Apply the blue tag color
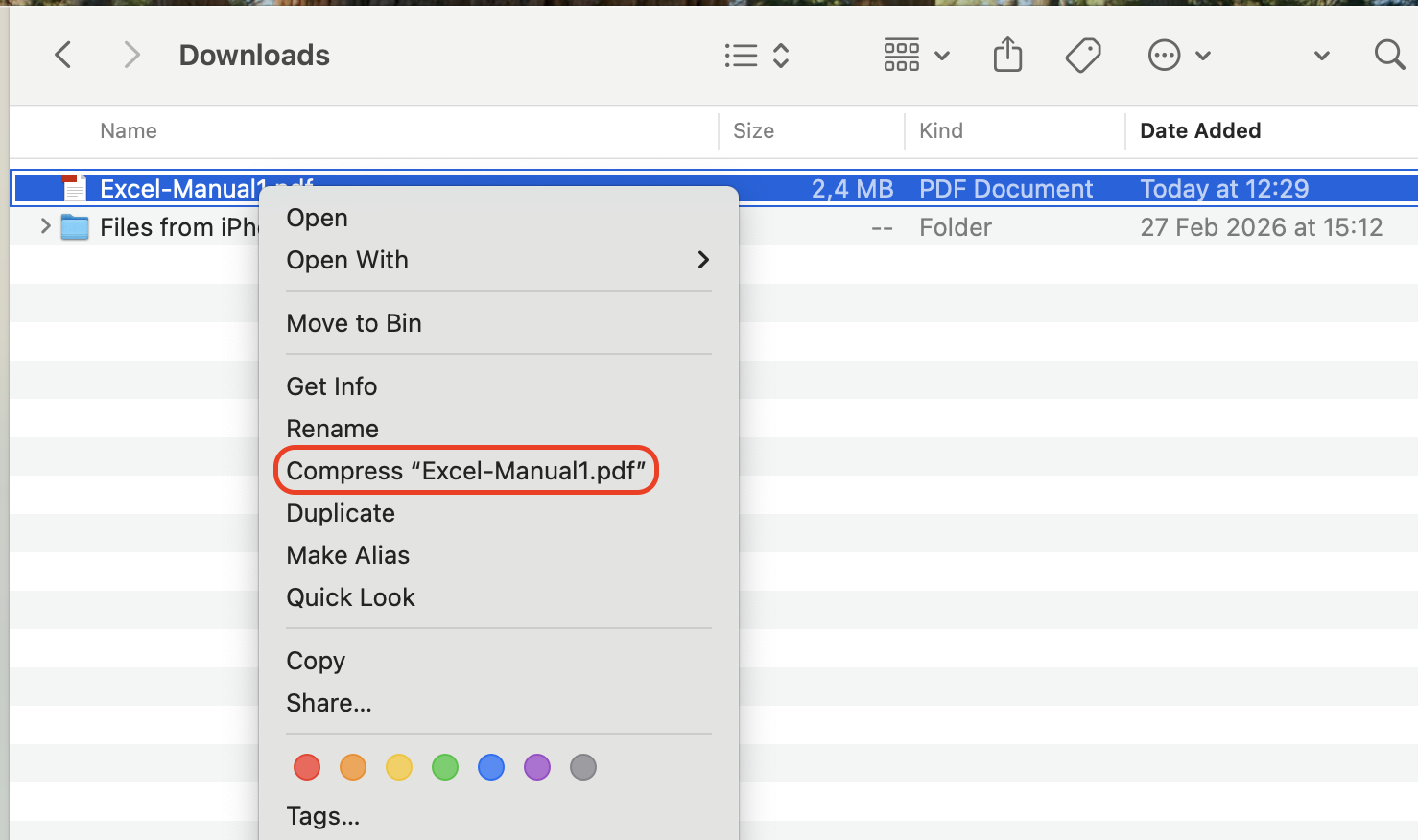 (x=491, y=767)
